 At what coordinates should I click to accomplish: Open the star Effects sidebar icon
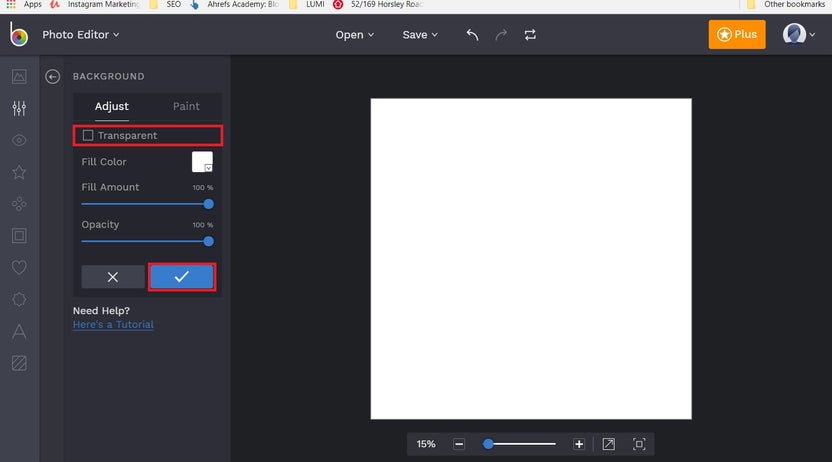pyautogui.click(x=19, y=172)
